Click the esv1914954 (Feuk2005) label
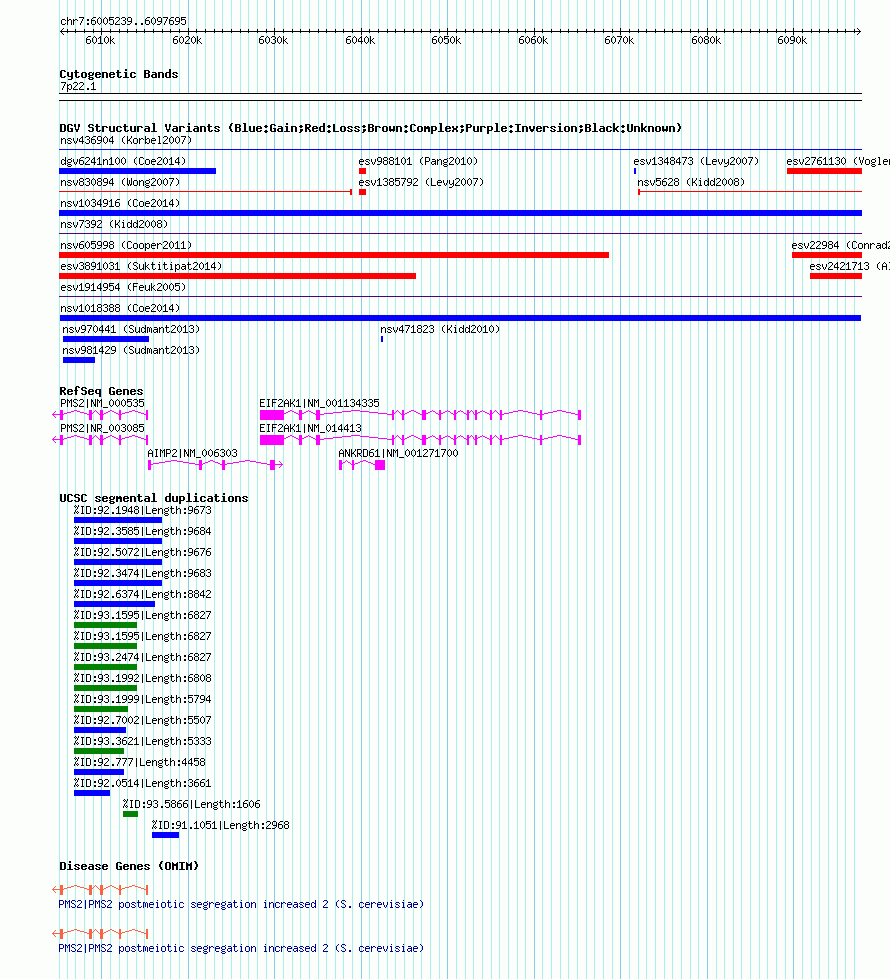Viewport: 890px width, 979px height. [x=123, y=287]
